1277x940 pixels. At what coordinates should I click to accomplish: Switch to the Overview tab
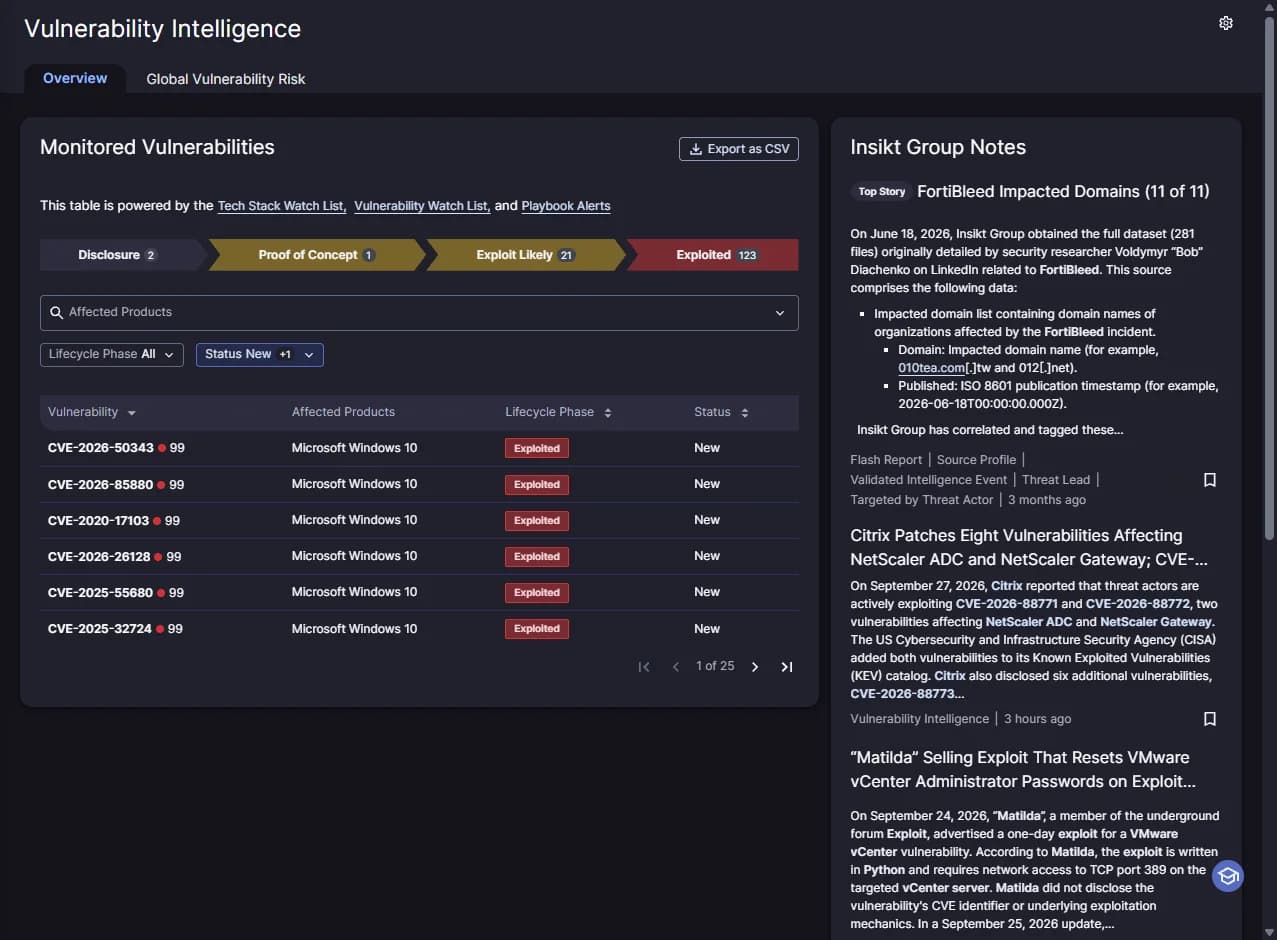coord(75,78)
